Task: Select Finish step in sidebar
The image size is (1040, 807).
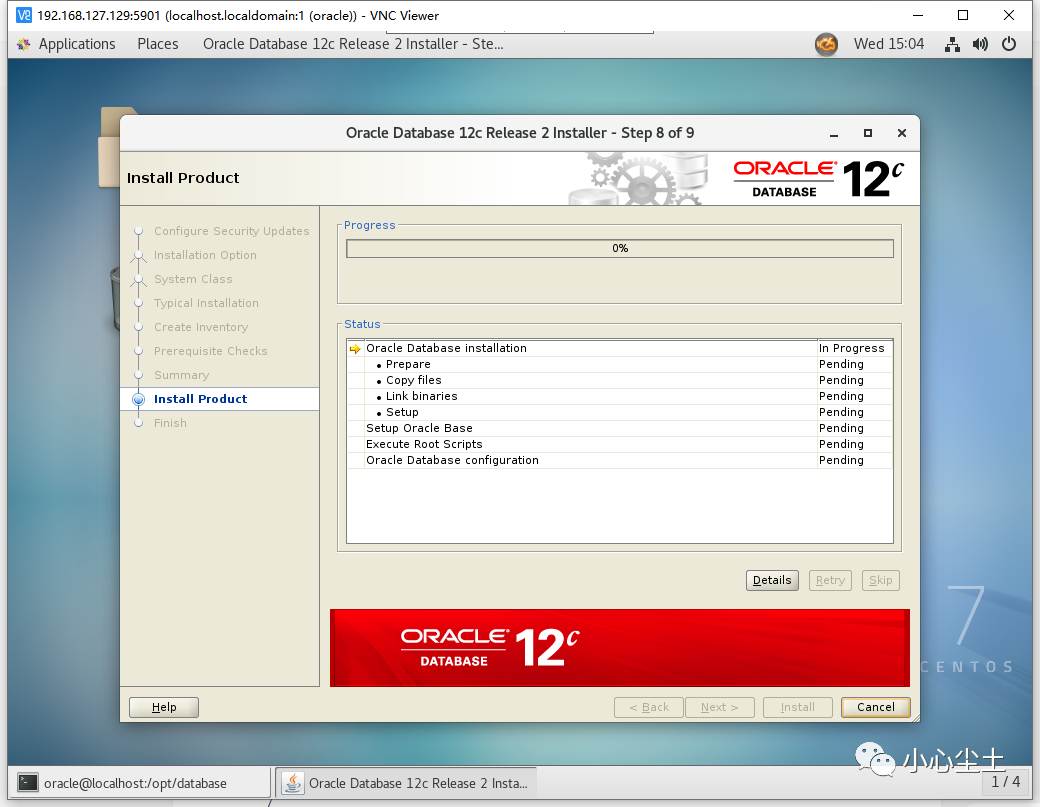Action: (x=170, y=423)
